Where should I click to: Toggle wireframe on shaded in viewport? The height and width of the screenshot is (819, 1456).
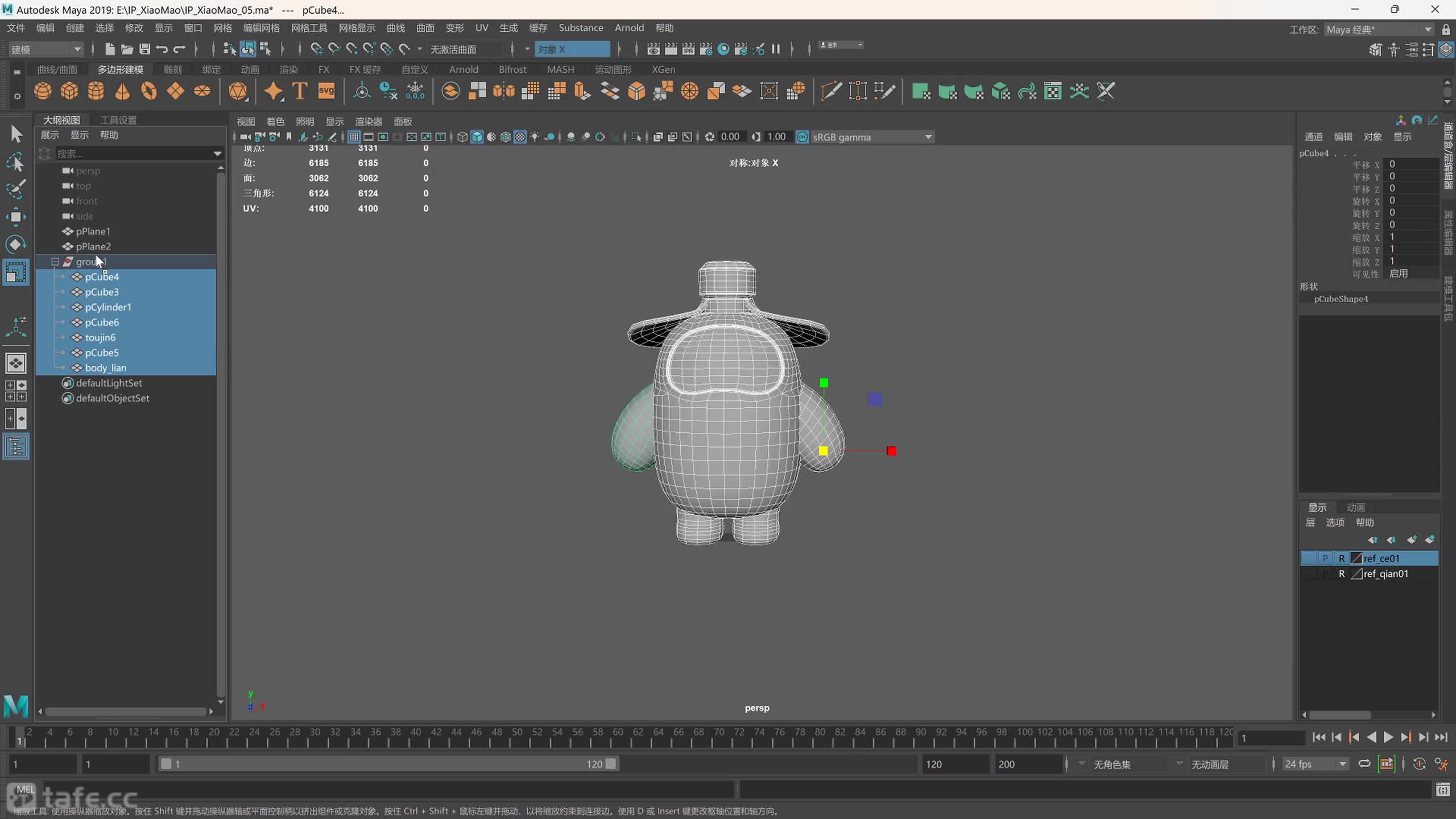pyautogui.click(x=506, y=137)
